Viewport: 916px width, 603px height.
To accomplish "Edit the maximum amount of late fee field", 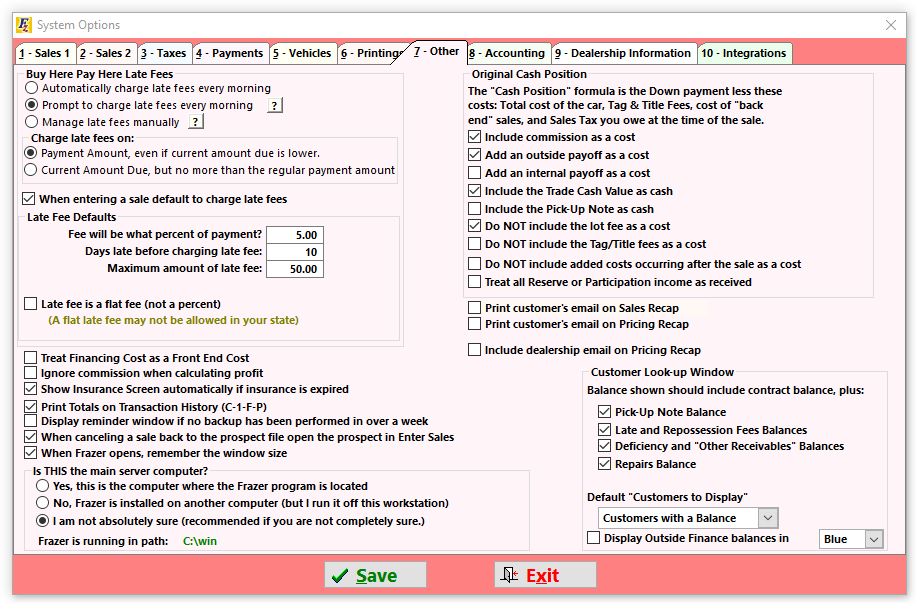I will [x=294, y=269].
